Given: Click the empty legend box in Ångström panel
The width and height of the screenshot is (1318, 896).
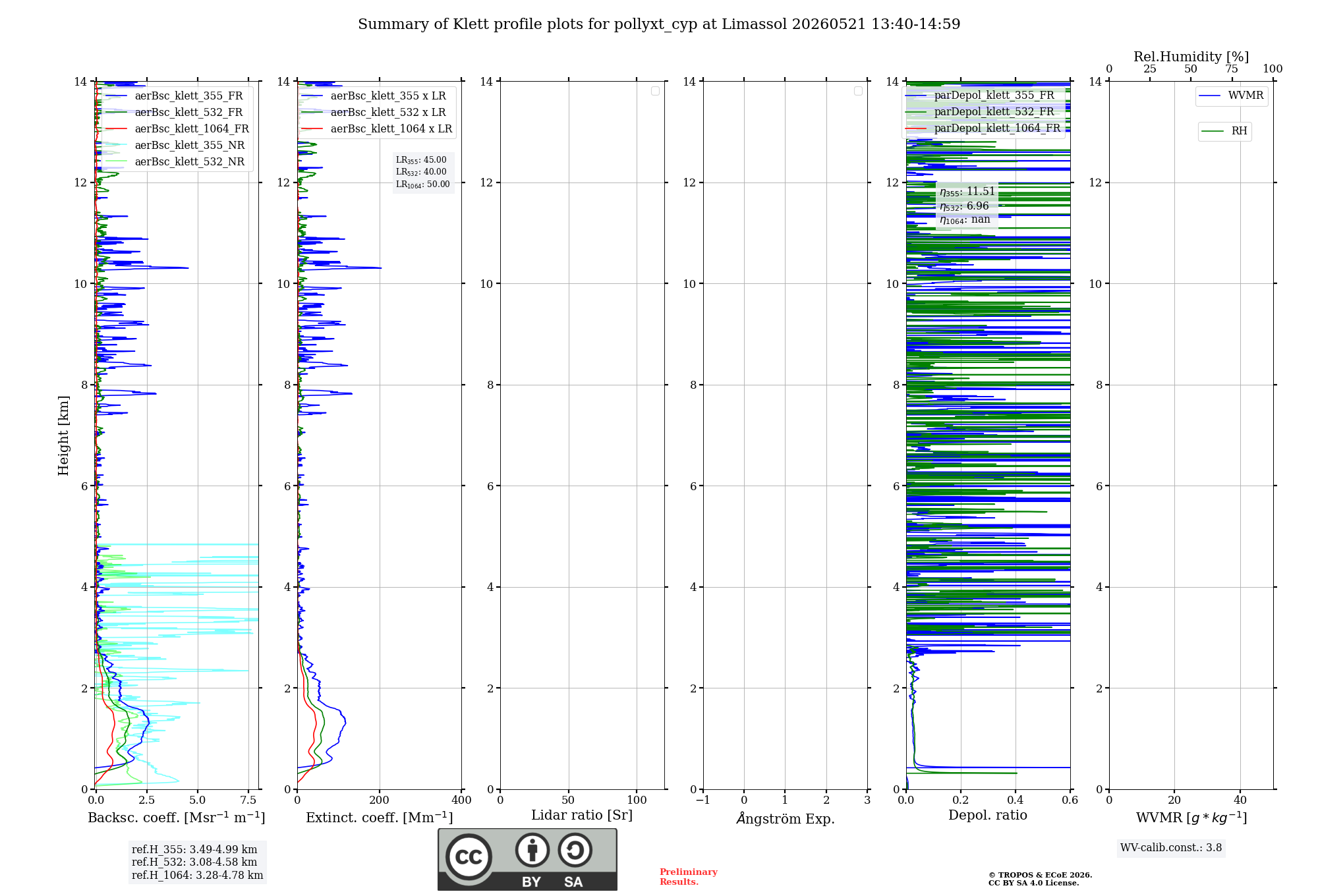Looking at the screenshot, I should (858, 91).
